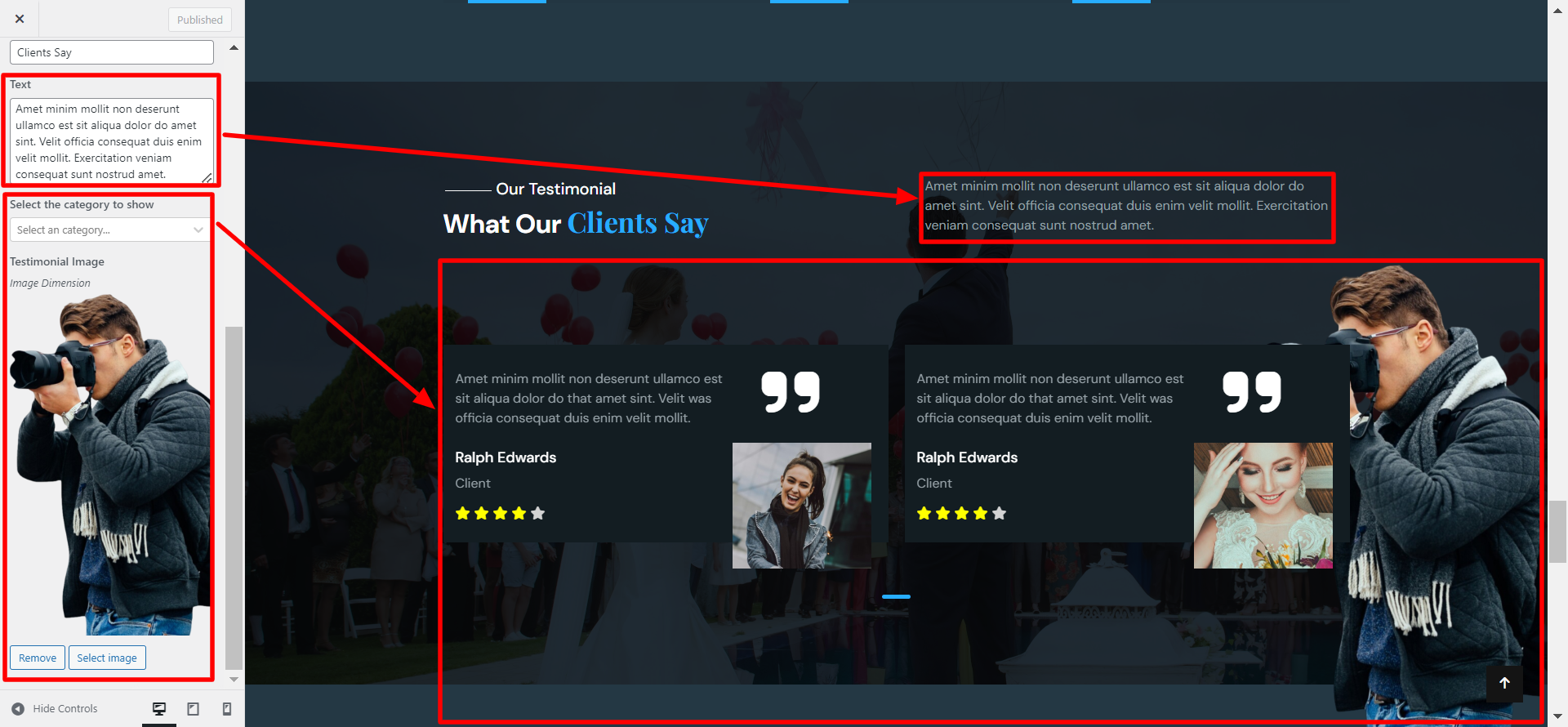The image size is (1568, 727).
Task: Open the 'Select an category...' dropdown
Action: point(110,230)
